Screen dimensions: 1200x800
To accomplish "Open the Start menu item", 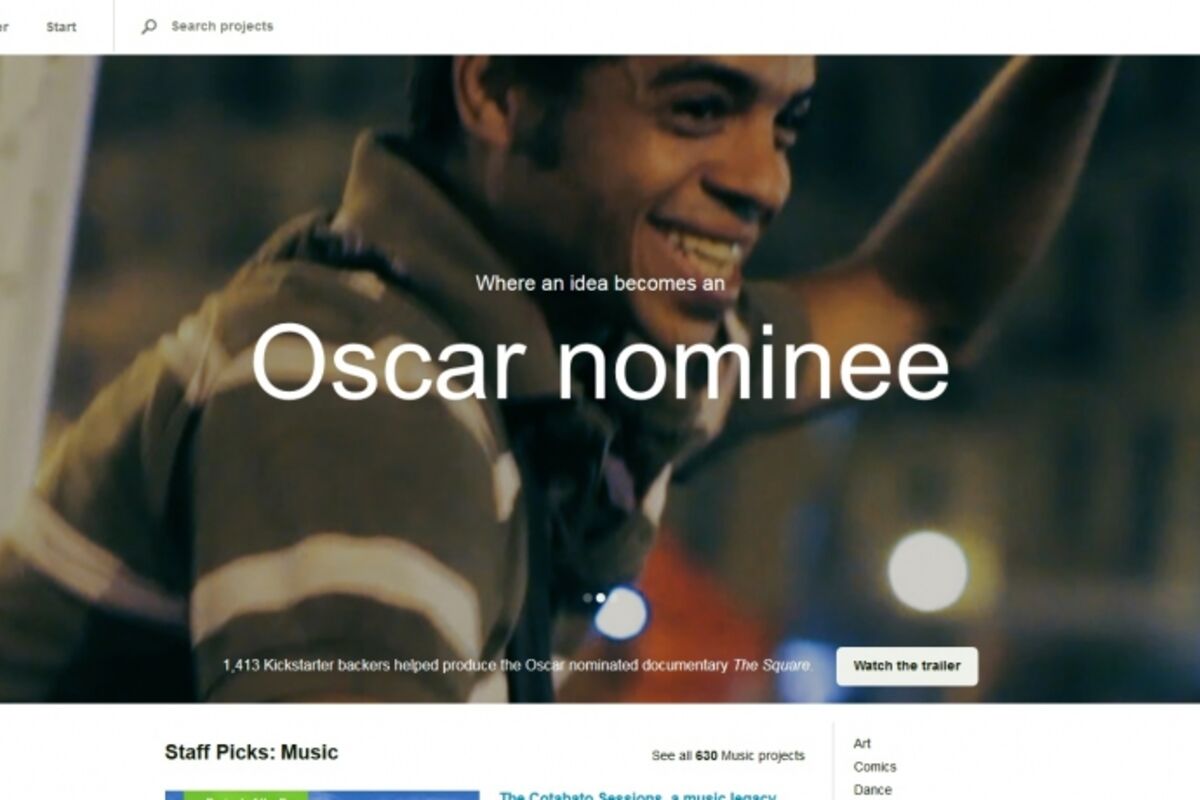I will click(61, 27).
